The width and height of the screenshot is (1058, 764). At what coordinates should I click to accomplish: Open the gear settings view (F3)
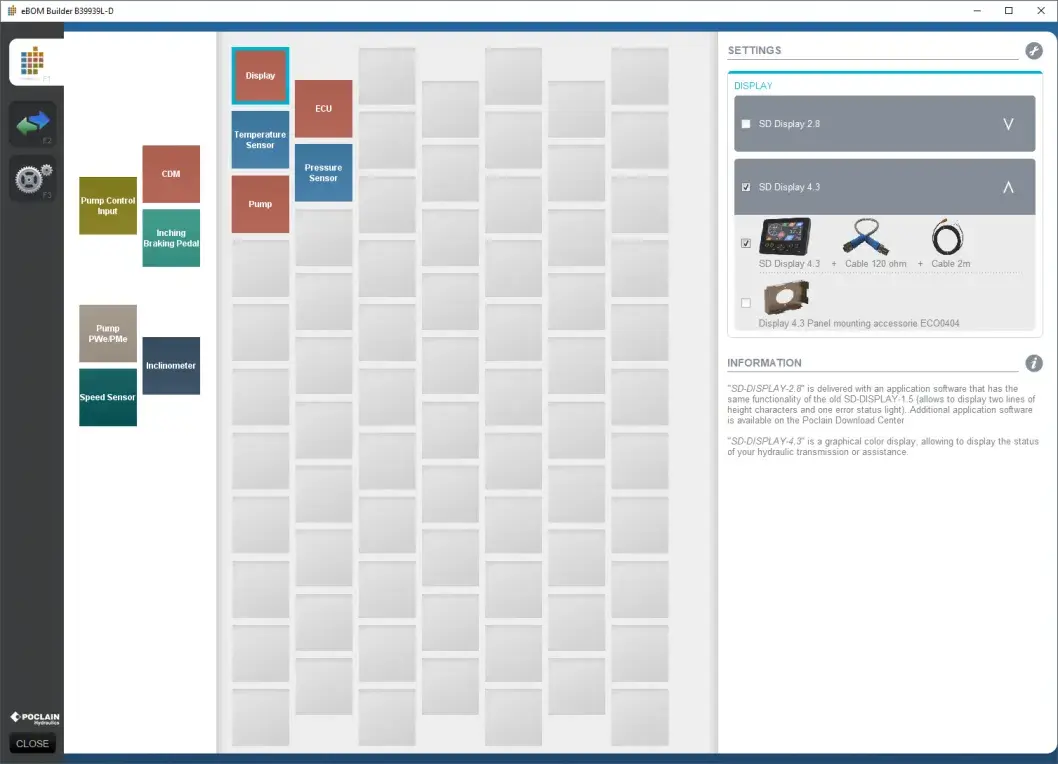pyautogui.click(x=32, y=179)
